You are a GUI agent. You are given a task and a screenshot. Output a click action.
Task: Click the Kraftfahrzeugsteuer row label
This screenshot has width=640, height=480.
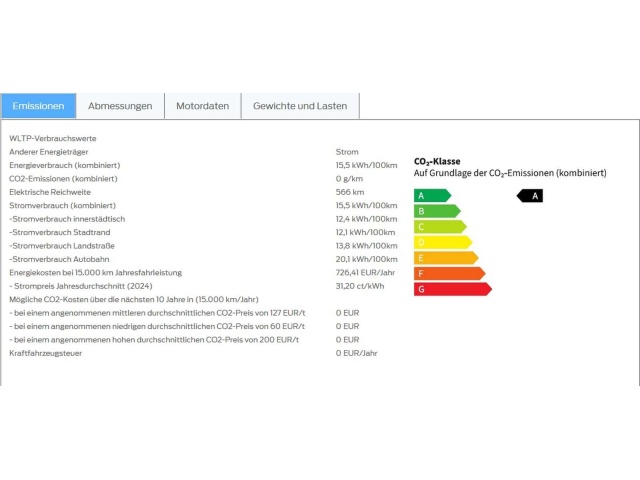pos(44,353)
